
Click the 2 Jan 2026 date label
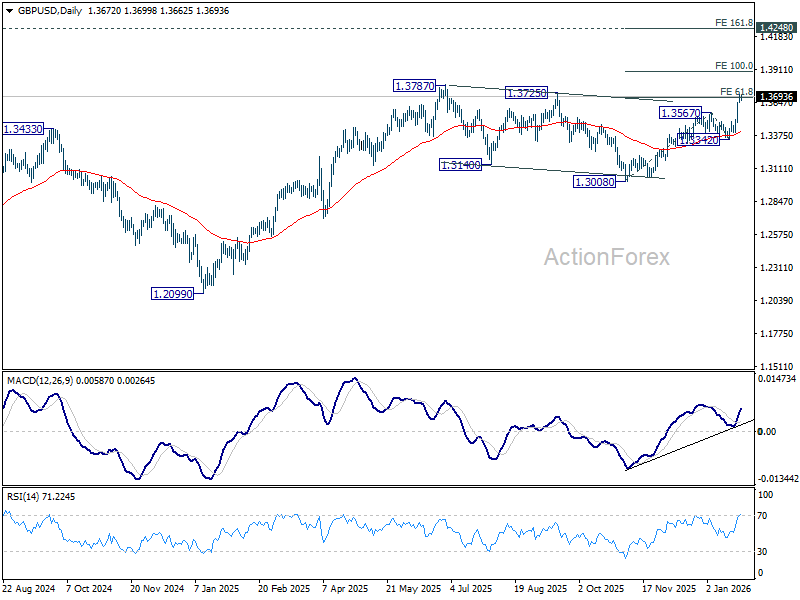coord(729,588)
